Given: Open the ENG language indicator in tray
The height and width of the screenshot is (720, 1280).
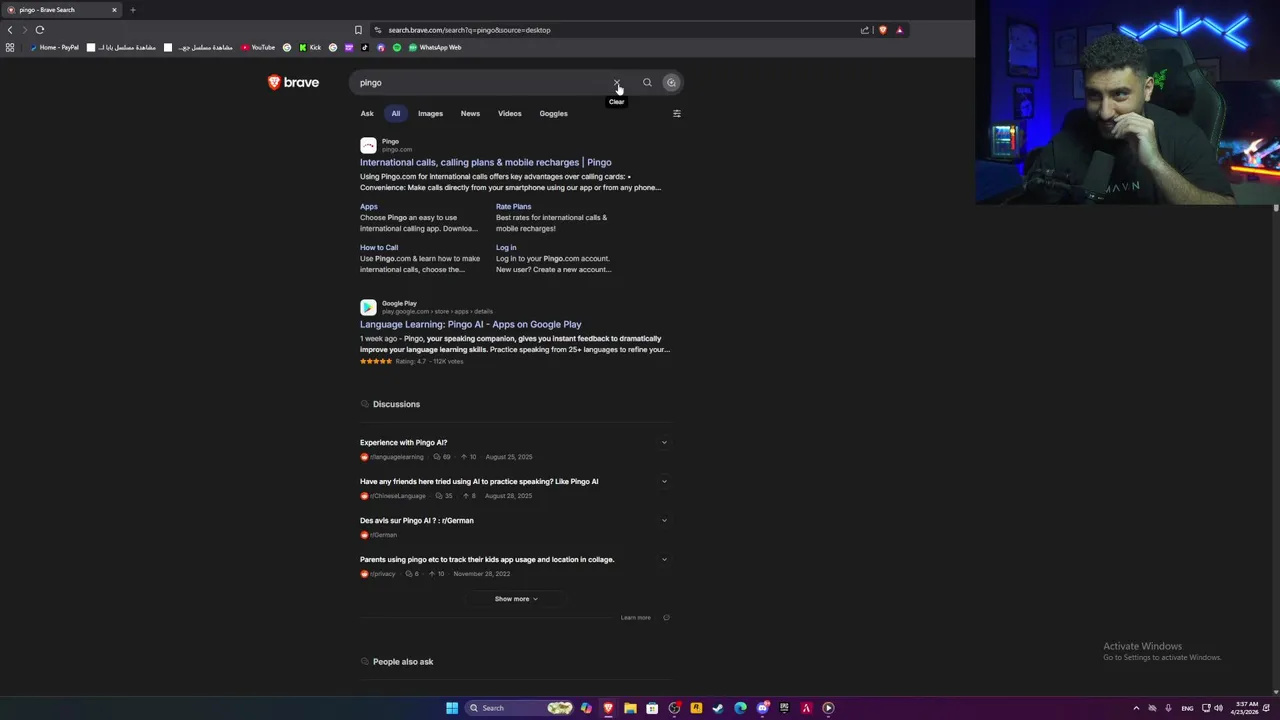Looking at the screenshot, I should click(1187, 708).
